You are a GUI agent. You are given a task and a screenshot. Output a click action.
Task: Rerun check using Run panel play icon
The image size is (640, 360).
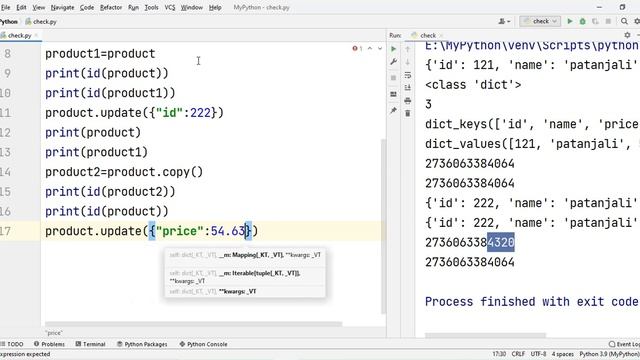pos(393,49)
